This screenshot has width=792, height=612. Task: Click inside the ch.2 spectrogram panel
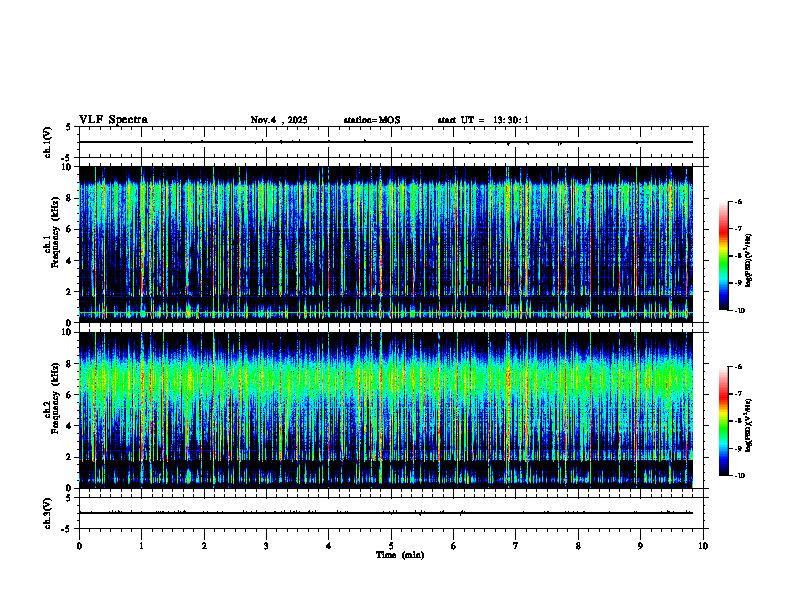point(386,410)
